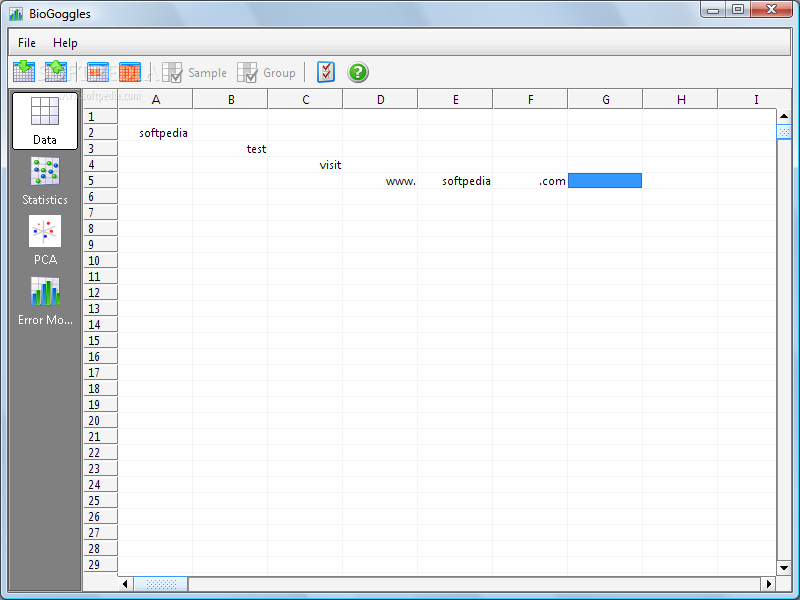
Task: Click the vertical scrollbar up arrow
Action: pyautogui.click(x=784, y=116)
